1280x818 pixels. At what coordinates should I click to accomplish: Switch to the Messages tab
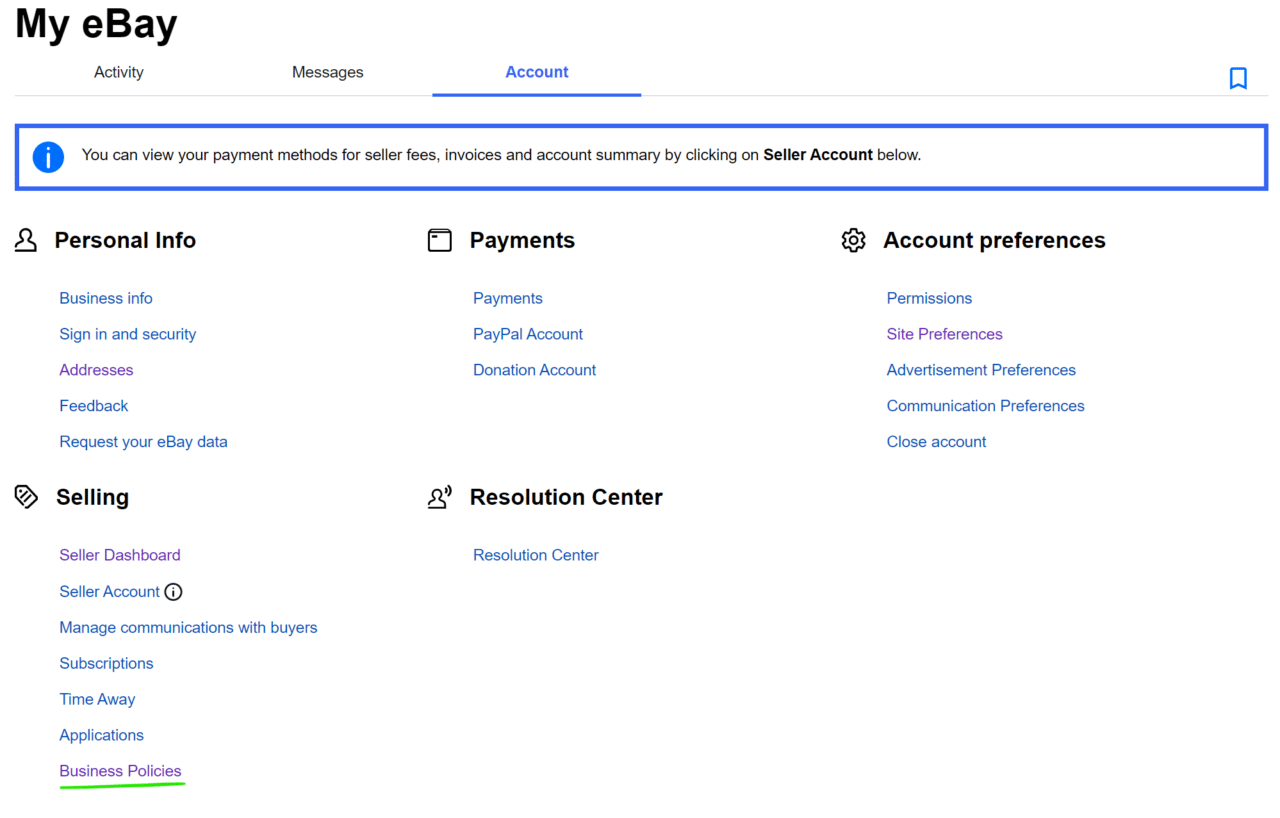tap(327, 71)
